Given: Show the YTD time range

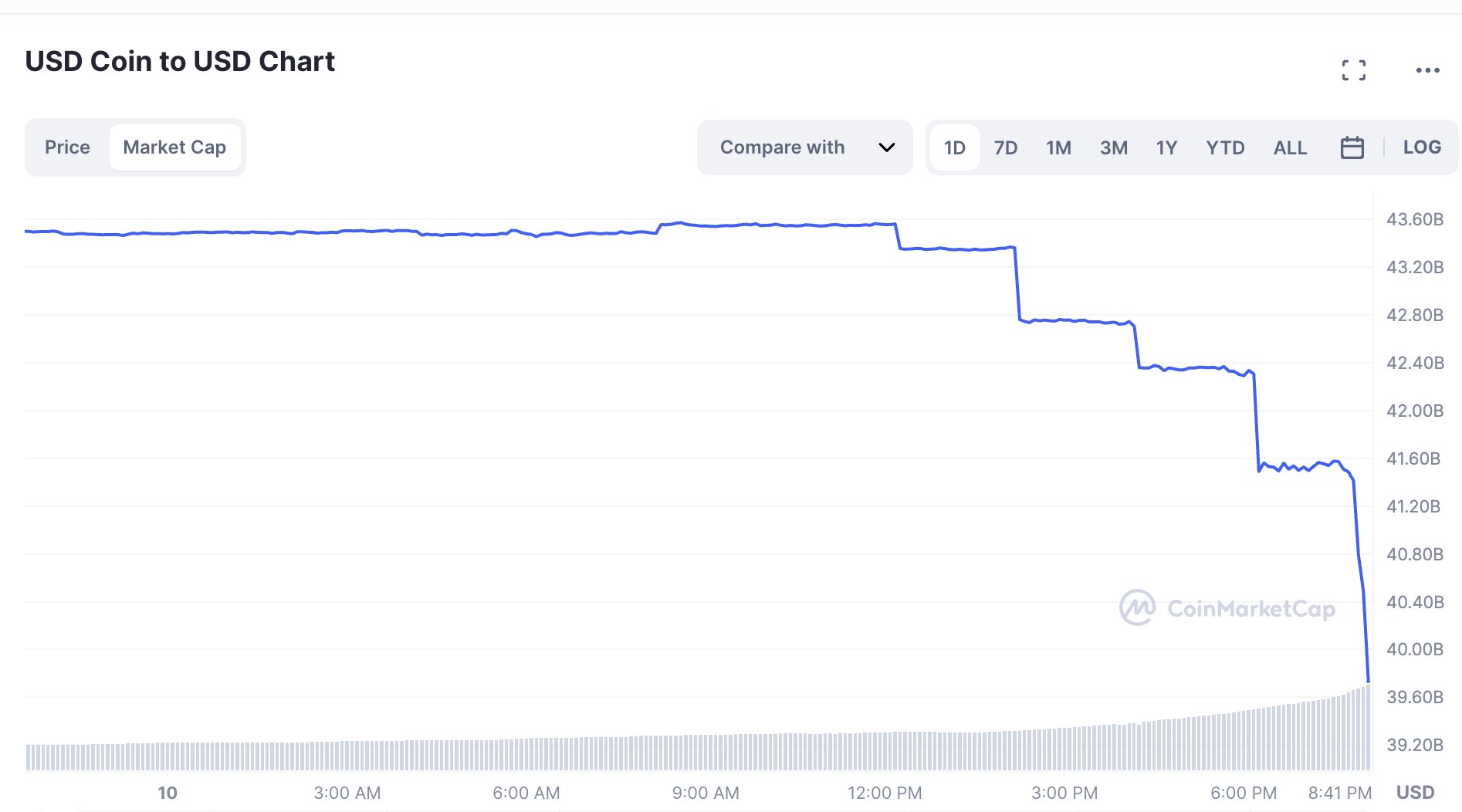Looking at the screenshot, I should 1225,147.
